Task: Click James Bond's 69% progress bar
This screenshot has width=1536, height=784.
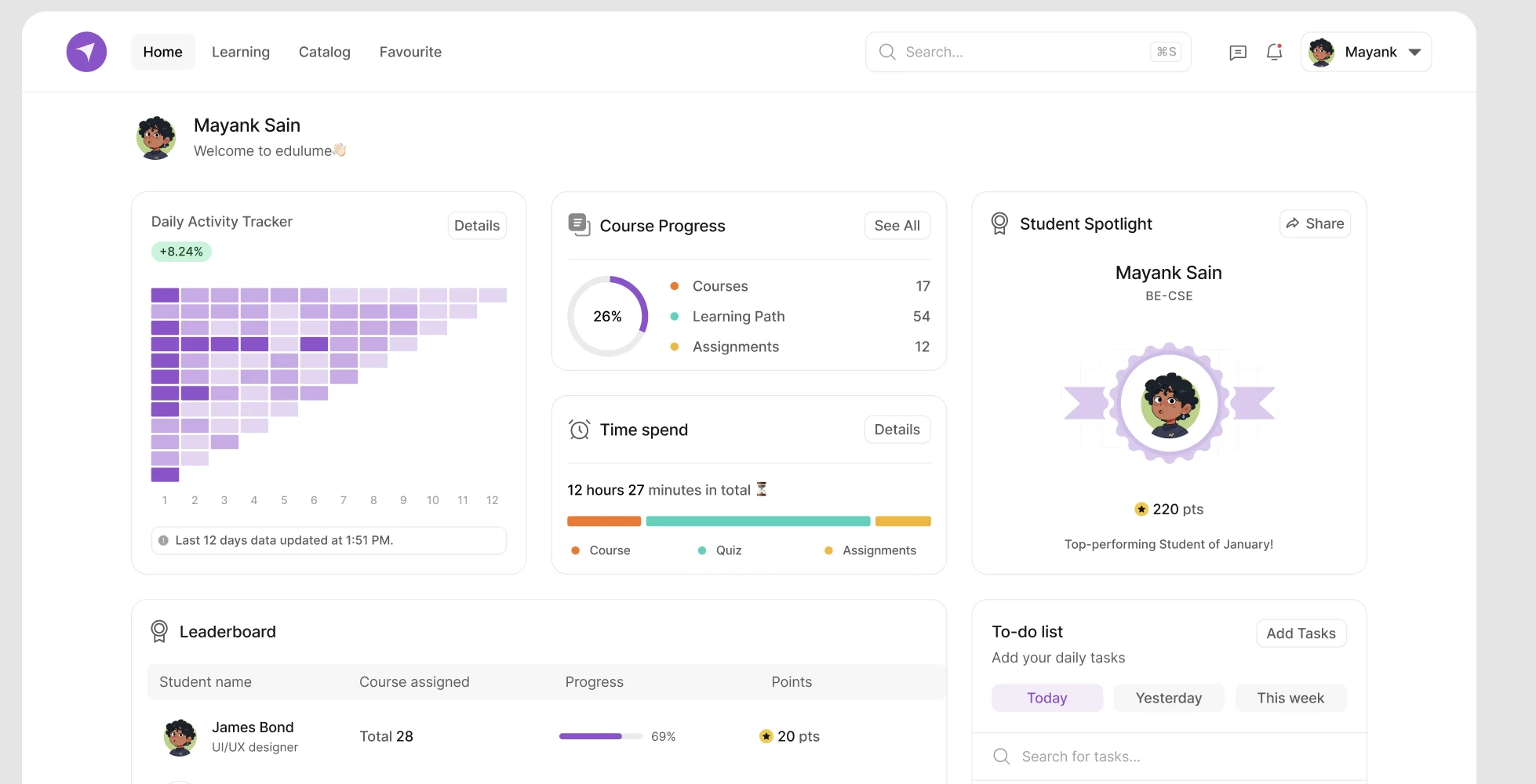Action: coord(601,736)
